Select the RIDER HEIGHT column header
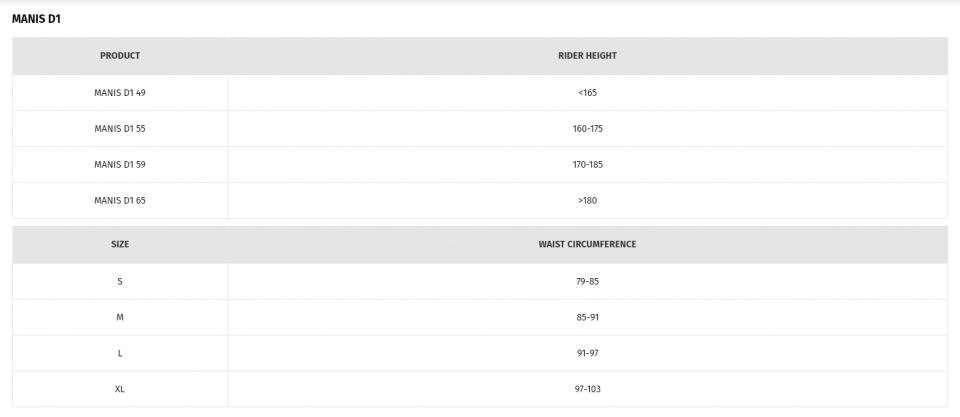Viewport: 960px width, 417px height. (587, 56)
